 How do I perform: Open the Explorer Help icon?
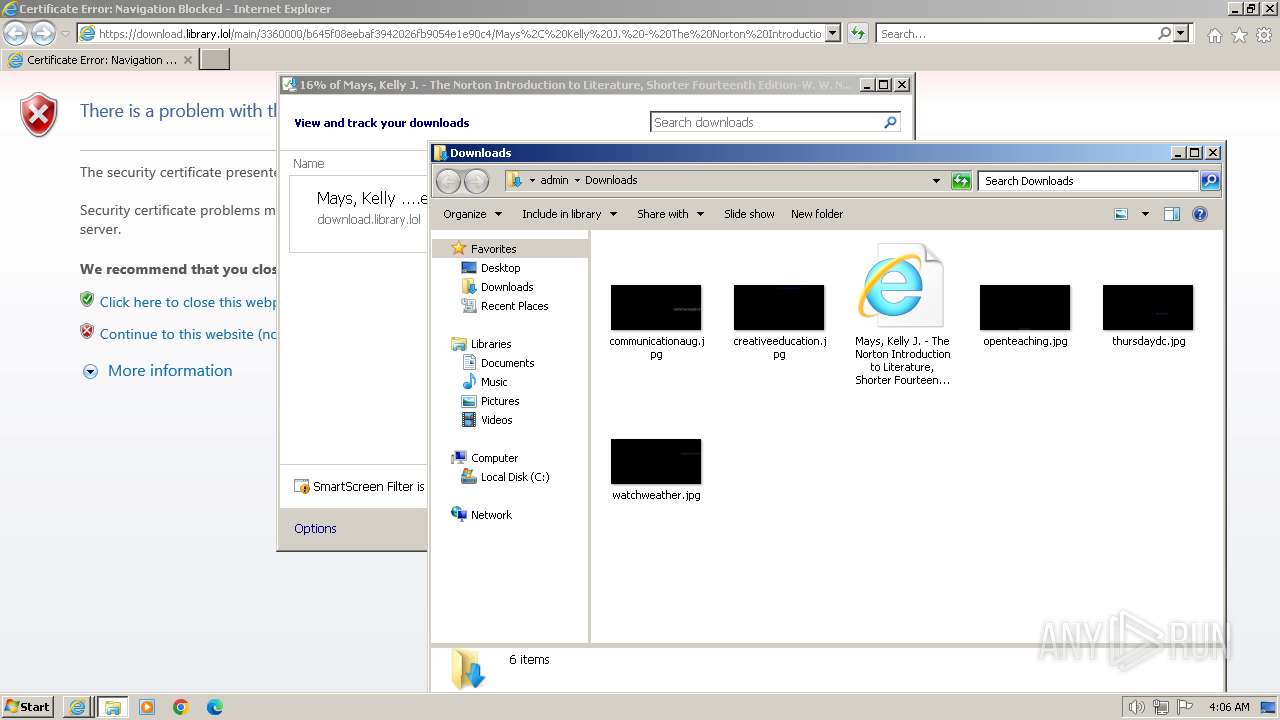[1200, 214]
